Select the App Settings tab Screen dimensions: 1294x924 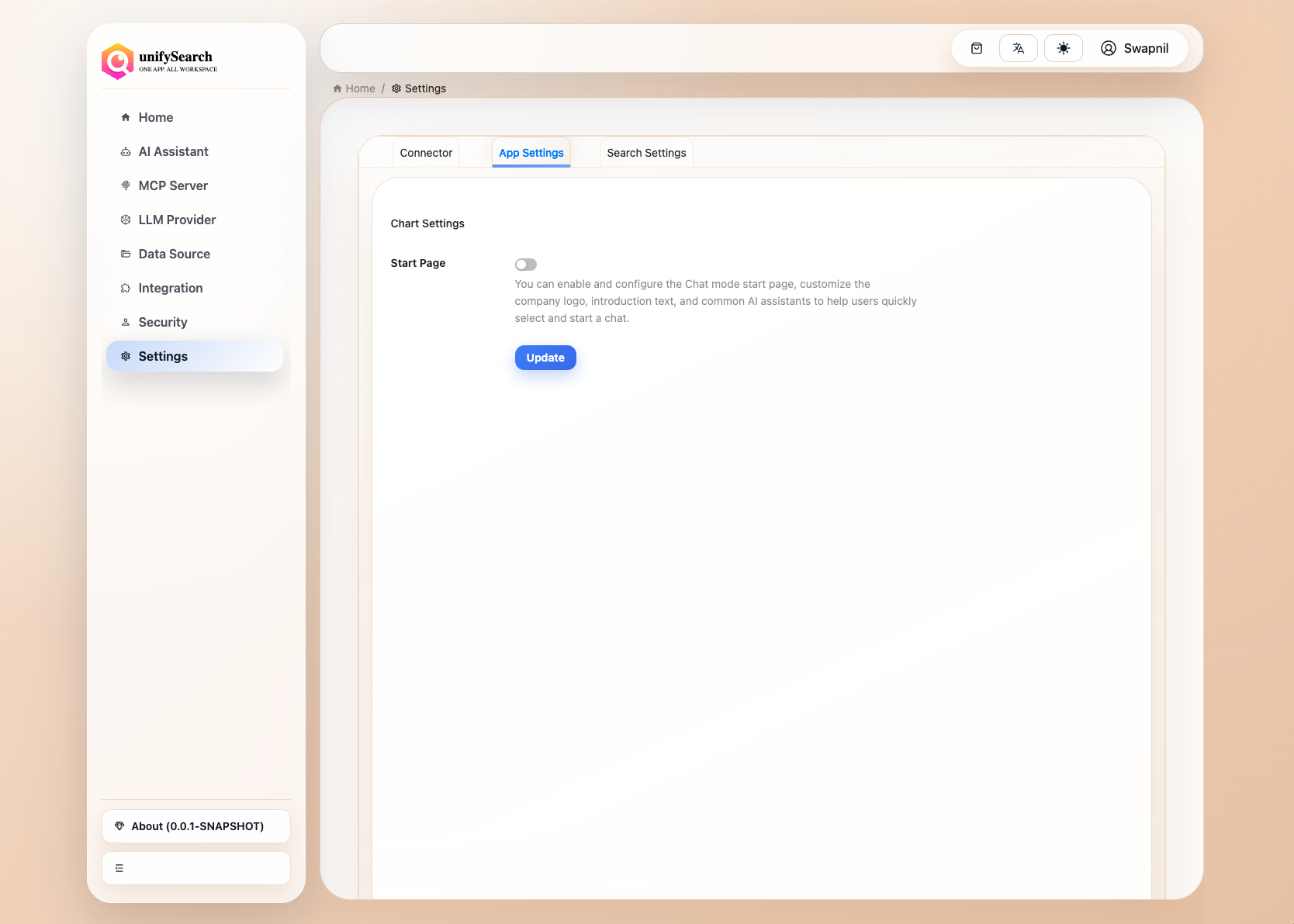pos(531,152)
